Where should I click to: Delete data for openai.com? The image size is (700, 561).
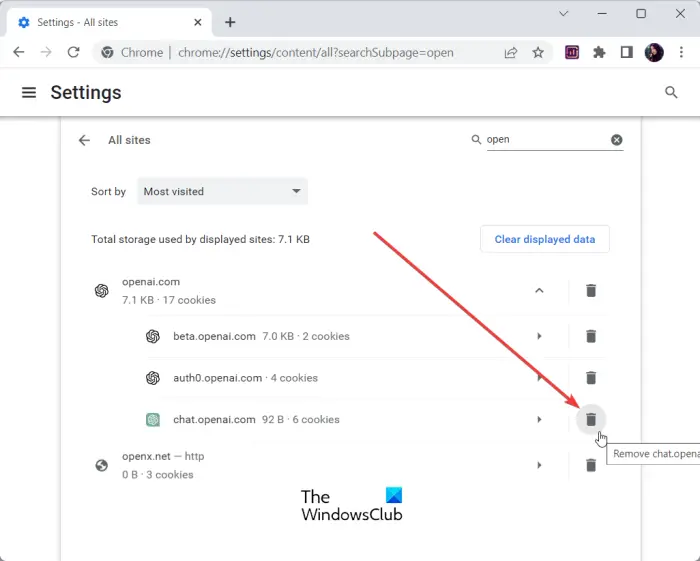pyautogui.click(x=591, y=291)
